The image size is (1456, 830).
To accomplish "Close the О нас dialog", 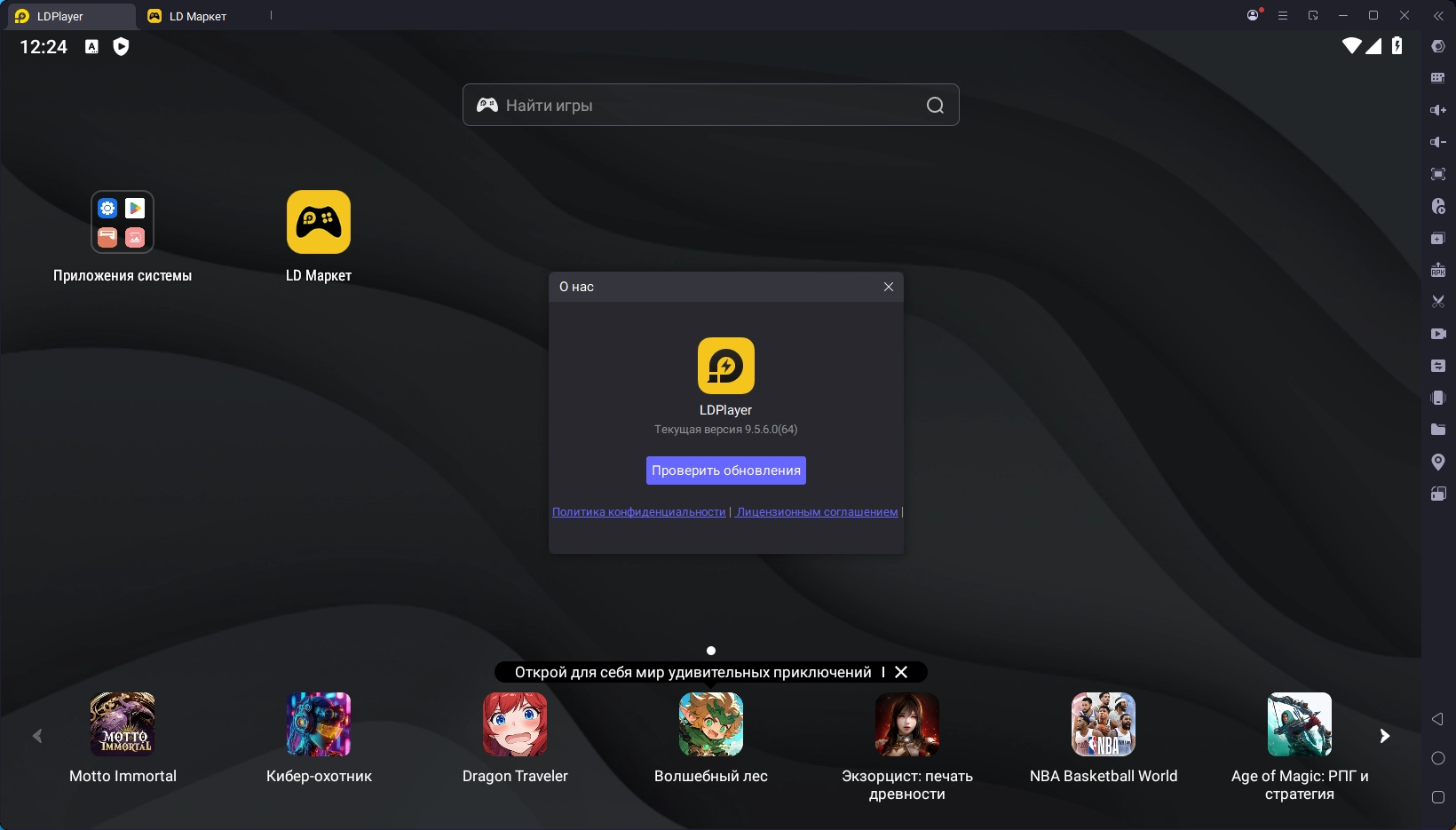I will [x=889, y=287].
